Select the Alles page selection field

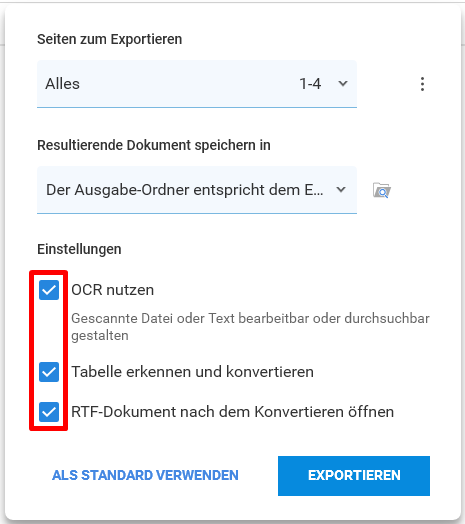[x=197, y=84]
